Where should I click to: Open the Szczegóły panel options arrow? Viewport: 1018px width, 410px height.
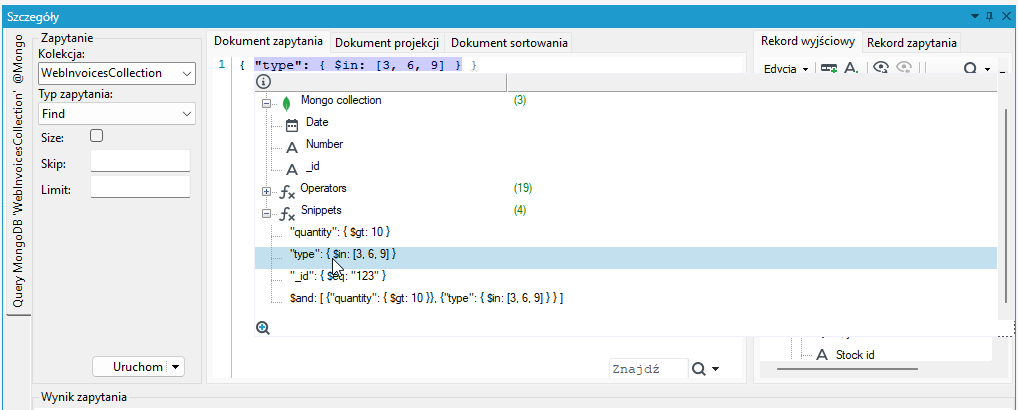click(974, 15)
